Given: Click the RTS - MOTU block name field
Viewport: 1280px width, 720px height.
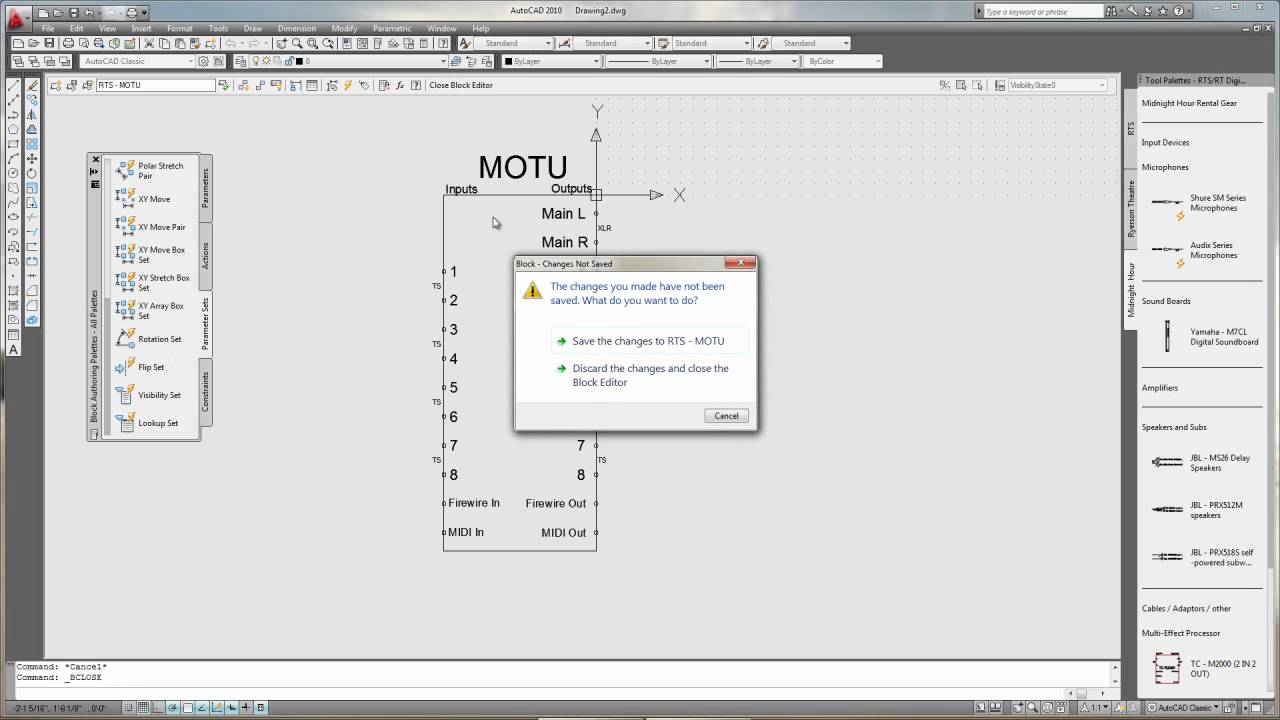Looking at the screenshot, I should (x=155, y=85).
